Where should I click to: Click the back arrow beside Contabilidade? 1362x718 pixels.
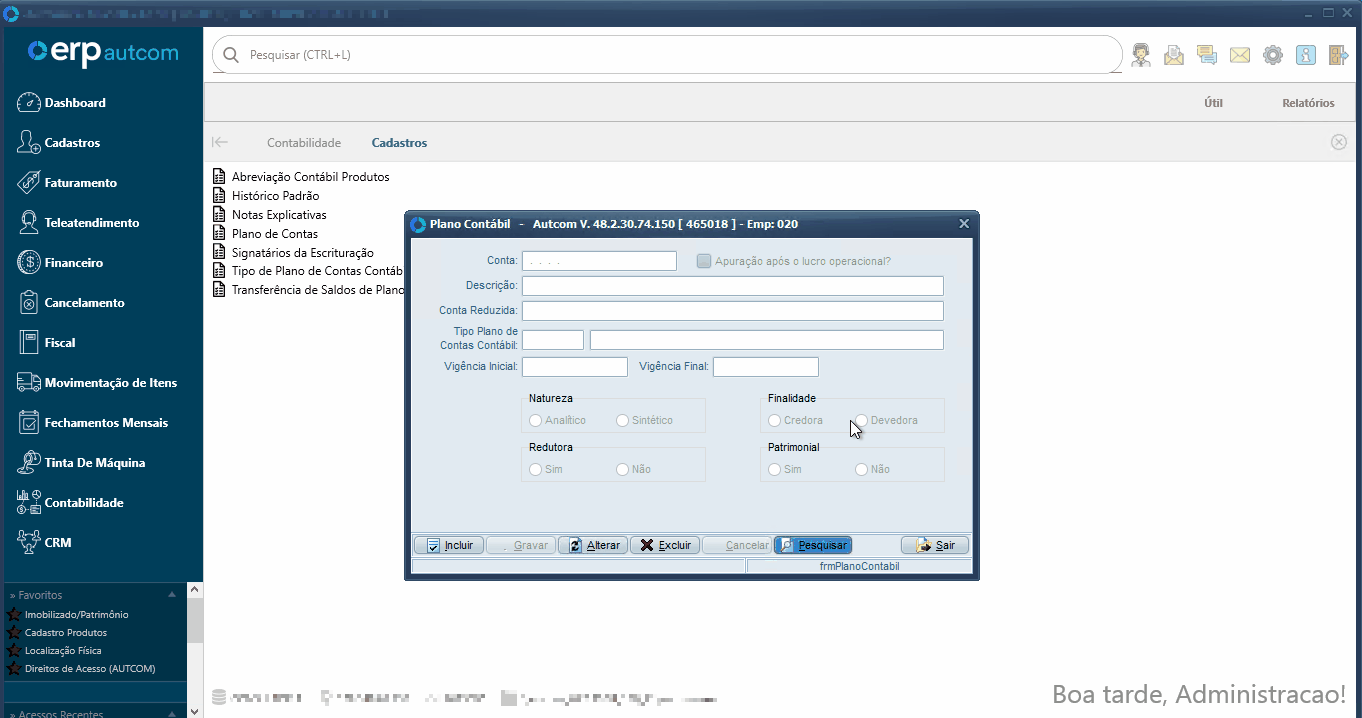[x=220, y=143]
